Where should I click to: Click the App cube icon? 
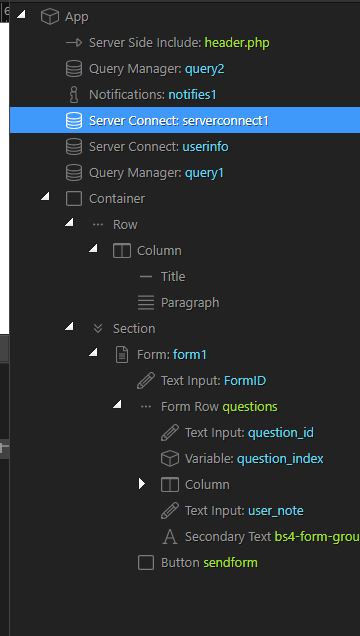click(50, 17)
